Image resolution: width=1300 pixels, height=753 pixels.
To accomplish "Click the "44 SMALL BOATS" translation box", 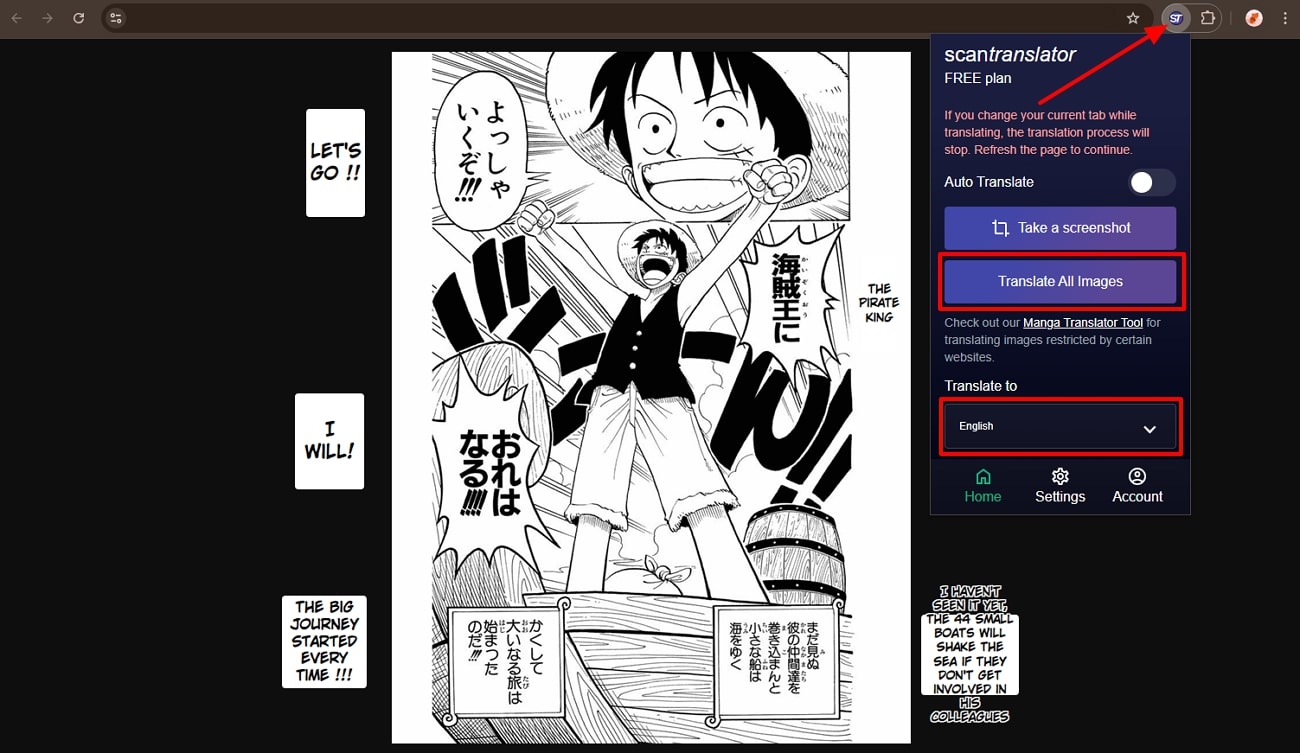I will tap(969, 654).
